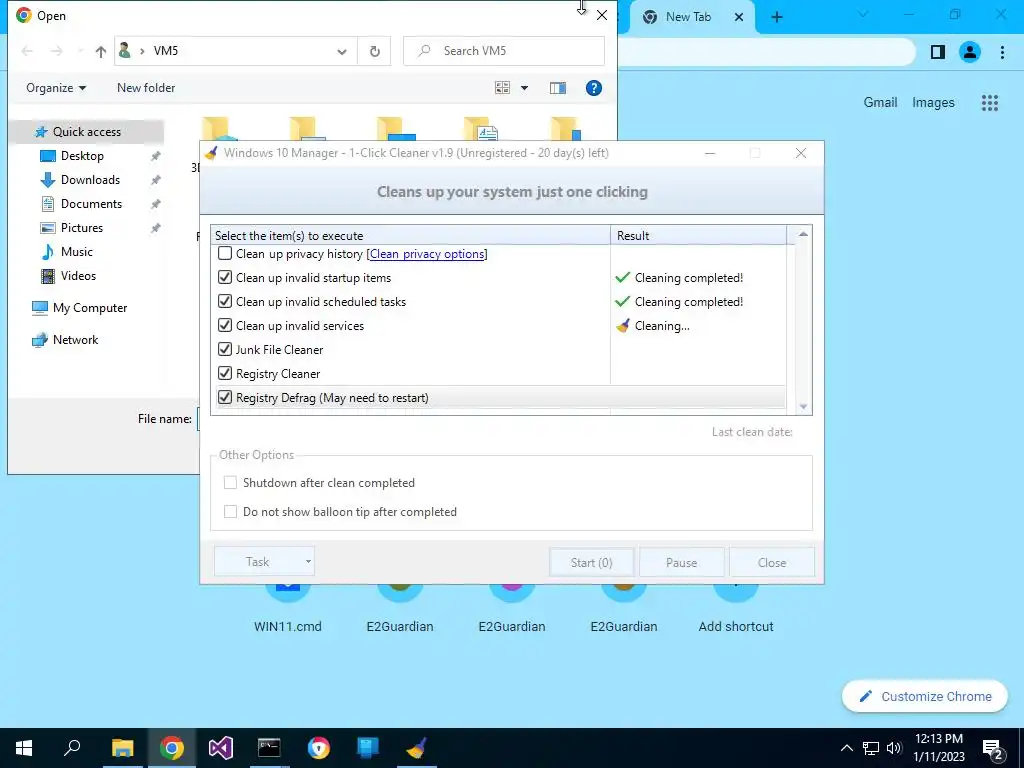Screen dimensions: 1024x768
Task: Click the Result column header
Action: point(698,235)
